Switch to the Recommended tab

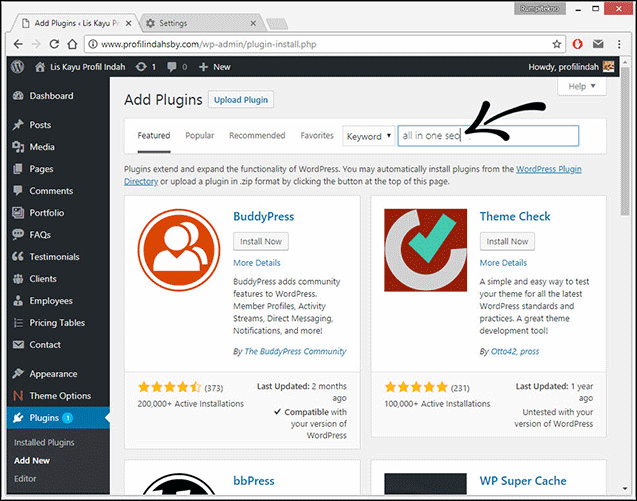[257, 136]
